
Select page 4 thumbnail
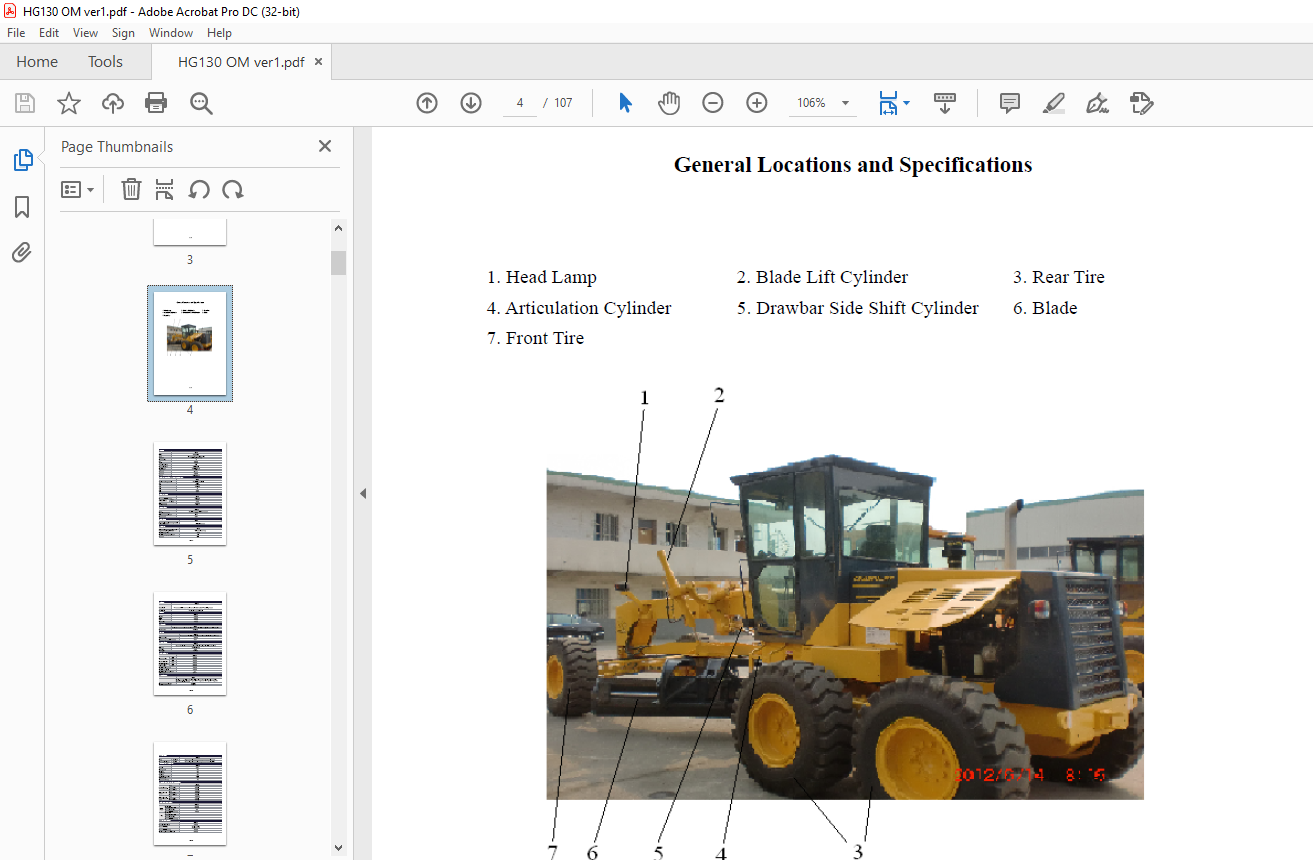pos(190,343)
